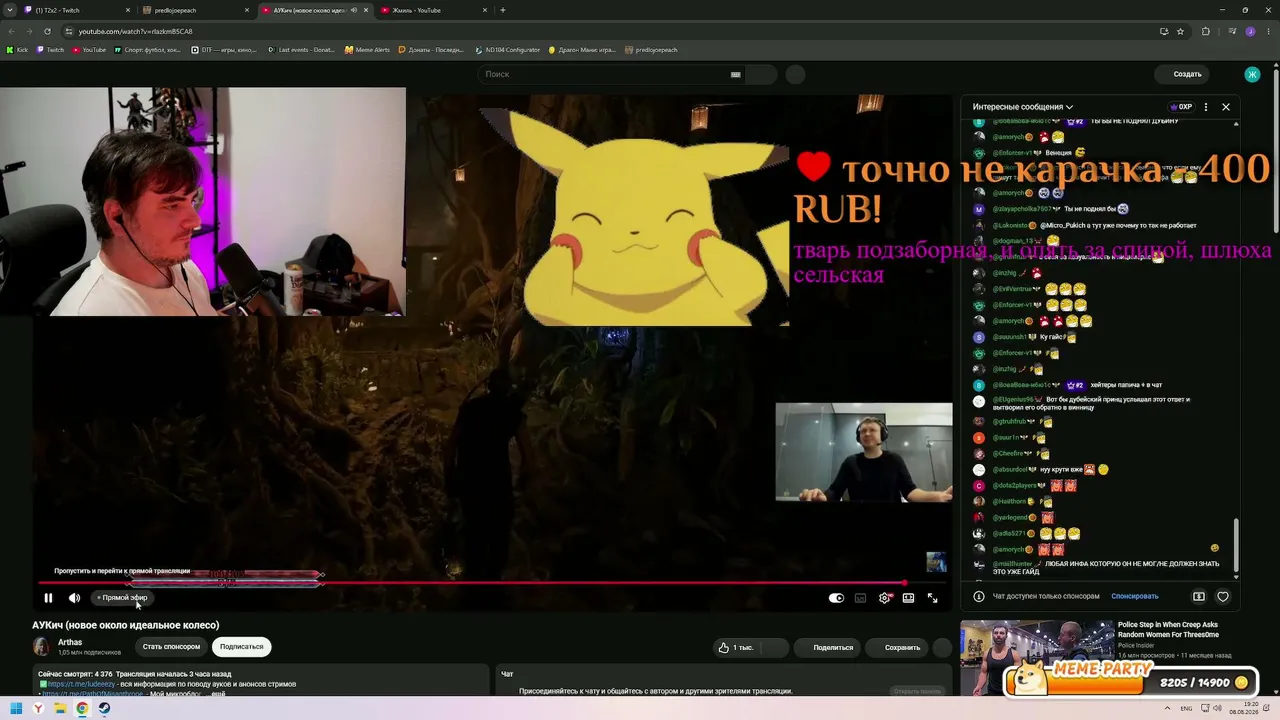Install app via the address bar icon
Image resolution: width=1280 pixels, height=720 pixels.
1163,31
